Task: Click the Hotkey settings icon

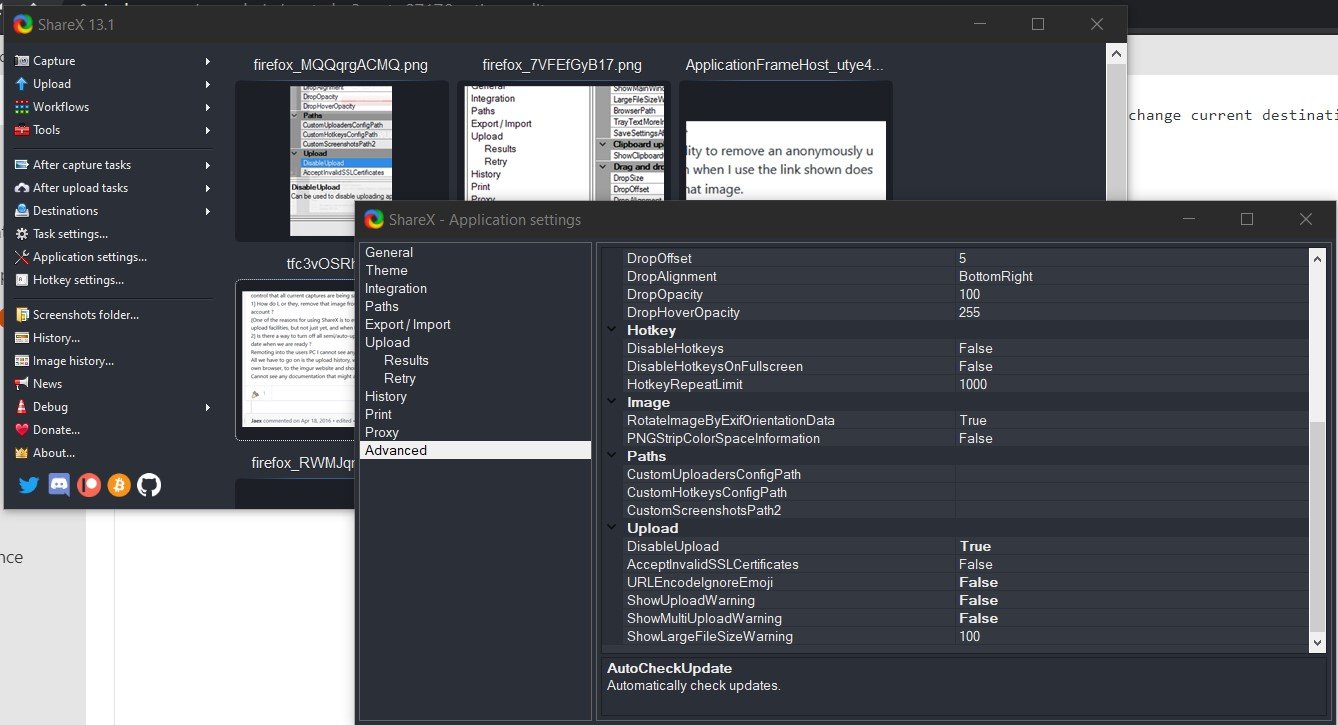Action: (22, 280)
